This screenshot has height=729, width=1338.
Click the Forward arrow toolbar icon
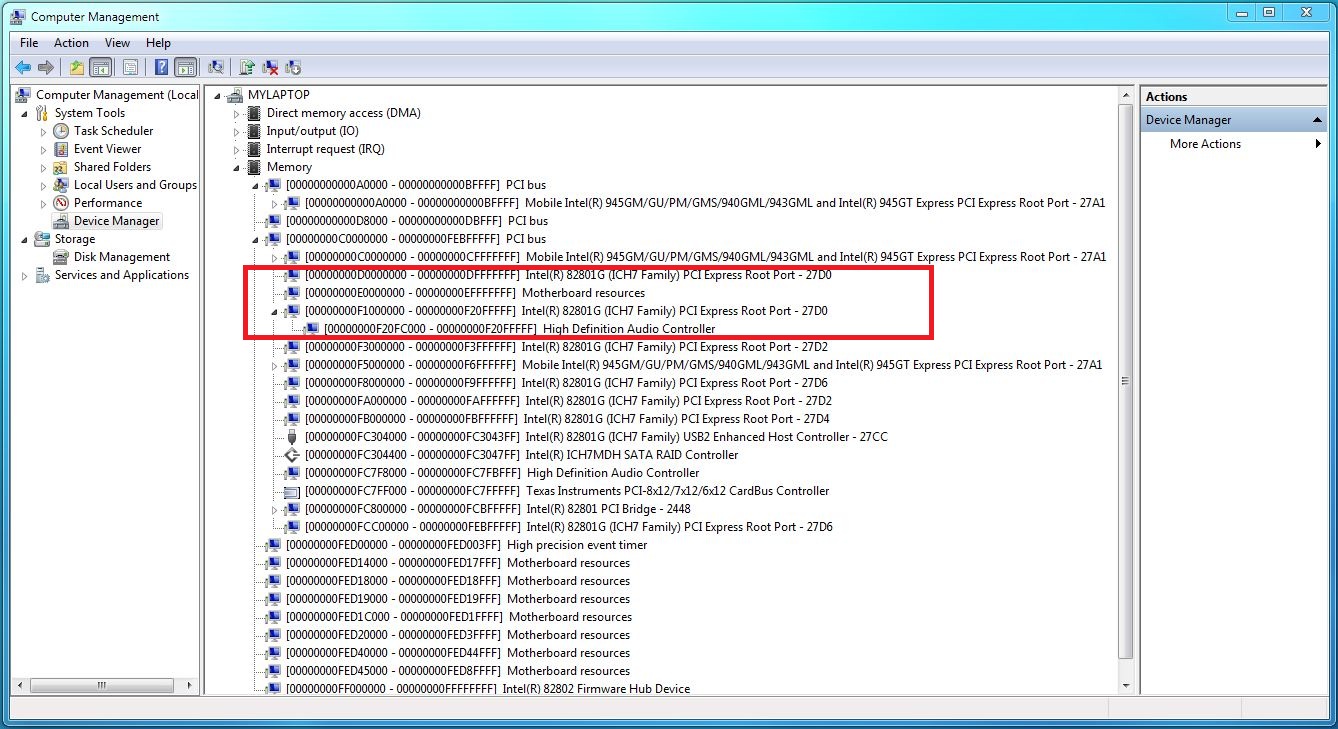[x=45, y=68]
